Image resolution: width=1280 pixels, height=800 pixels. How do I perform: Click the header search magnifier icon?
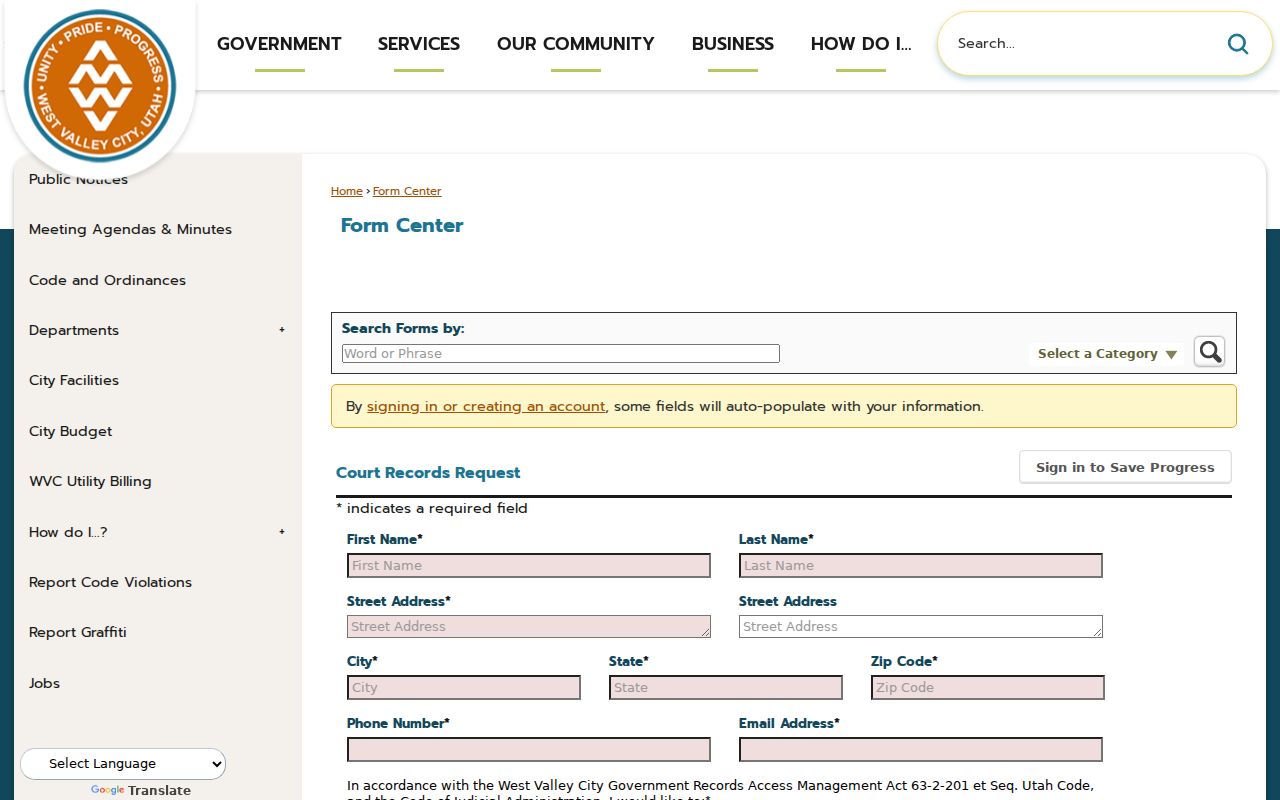[x=1238, y=43]
